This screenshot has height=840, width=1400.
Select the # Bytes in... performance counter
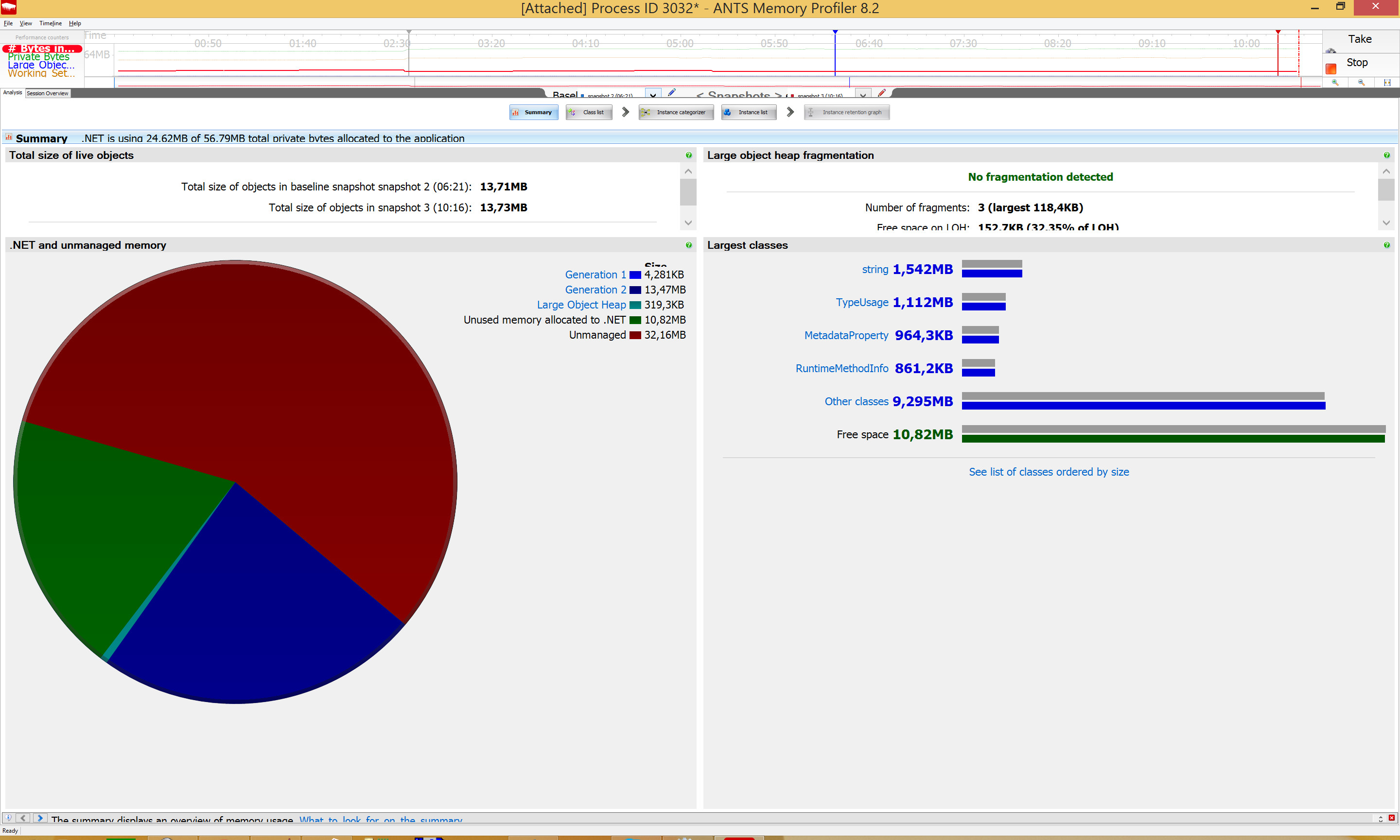tap(42, 49)
